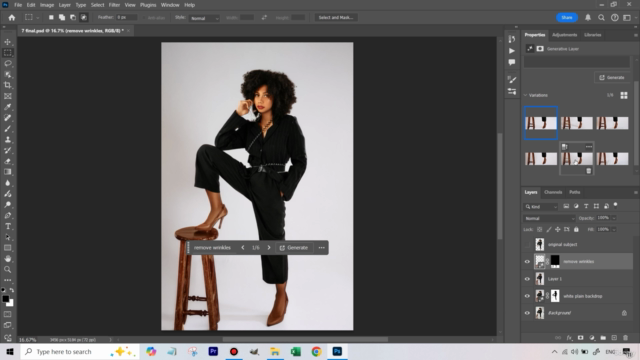The height and width of the screenshot is (360, 640).
Task: Select the Pen tool
Action: click(8, 216)
